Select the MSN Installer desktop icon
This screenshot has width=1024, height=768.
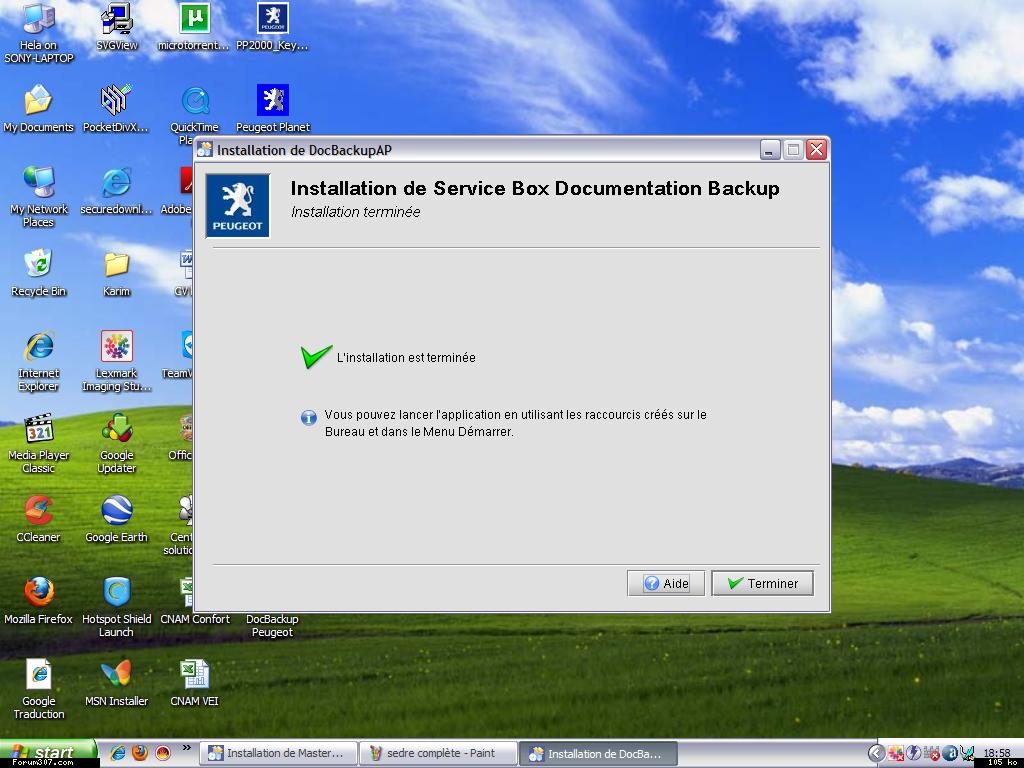[x=116, y=682]
